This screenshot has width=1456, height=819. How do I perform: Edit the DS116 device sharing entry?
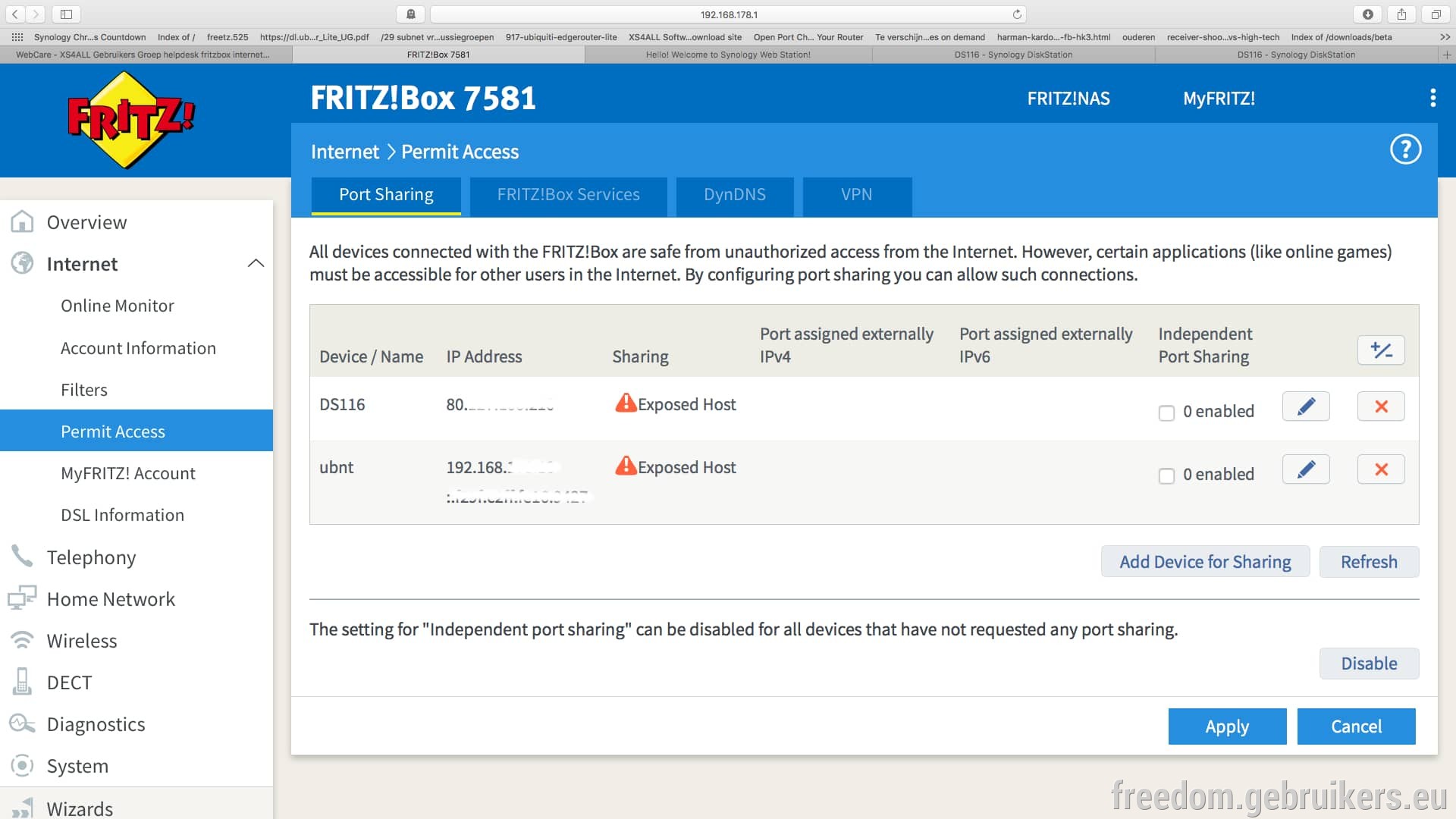tap(1306, 406)
